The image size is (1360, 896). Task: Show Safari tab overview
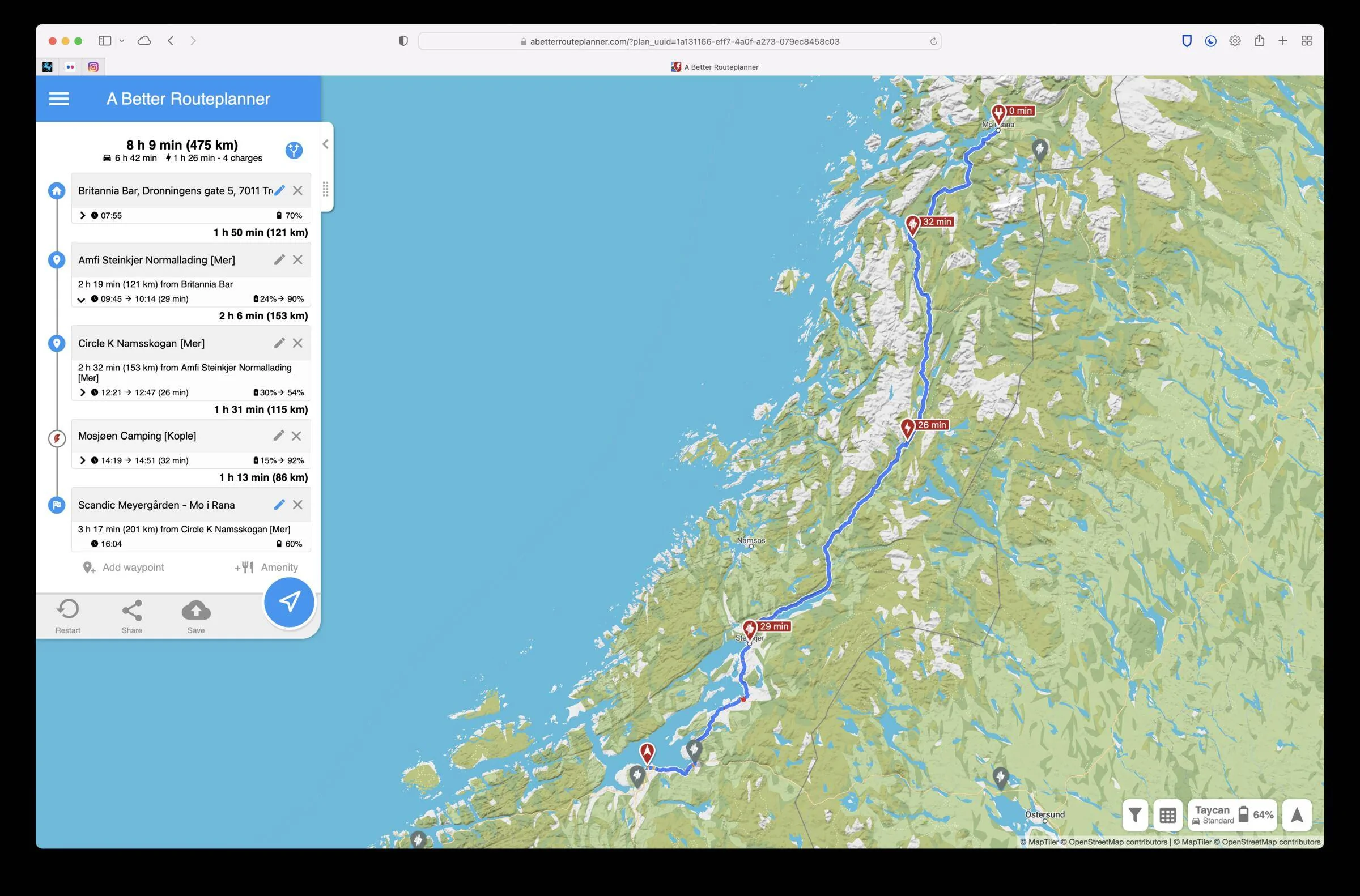click(1306, 41)
